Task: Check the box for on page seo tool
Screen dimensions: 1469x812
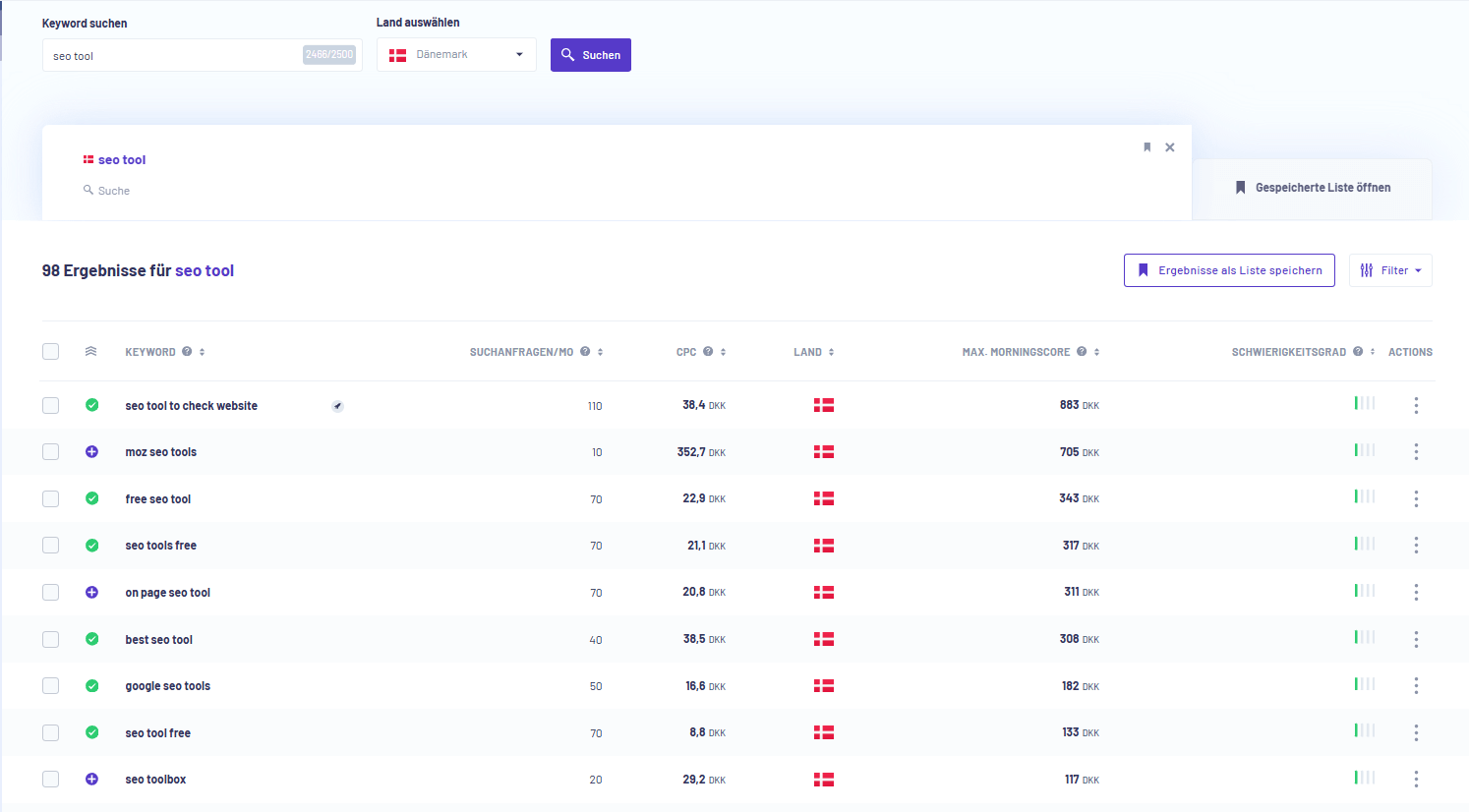Action: [x=51, y=592]
